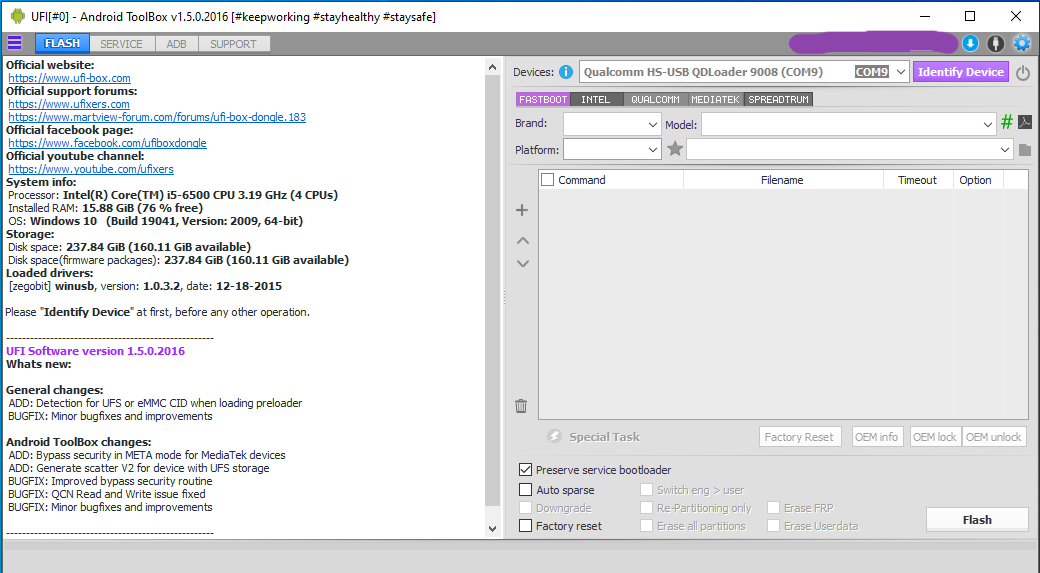
Task: Enable the Factory reset checkbox
Action: (x=525, y=525)
